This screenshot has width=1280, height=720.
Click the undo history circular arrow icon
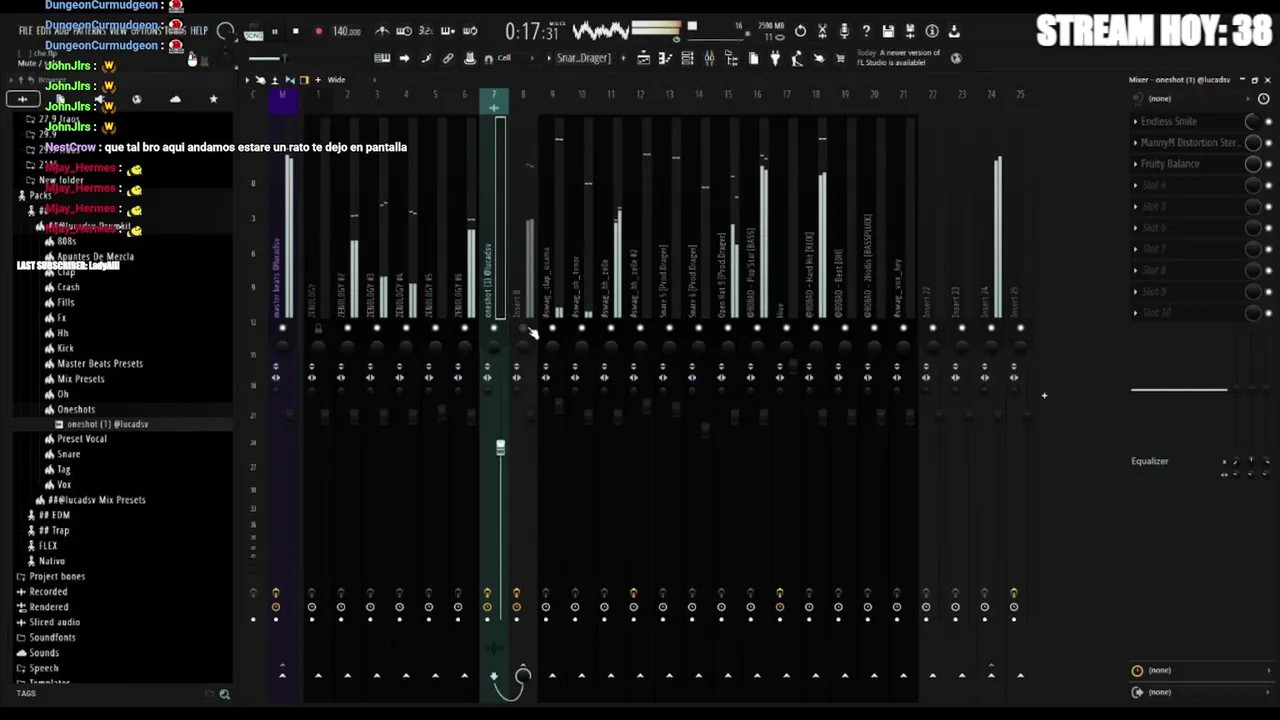(800, 32)
